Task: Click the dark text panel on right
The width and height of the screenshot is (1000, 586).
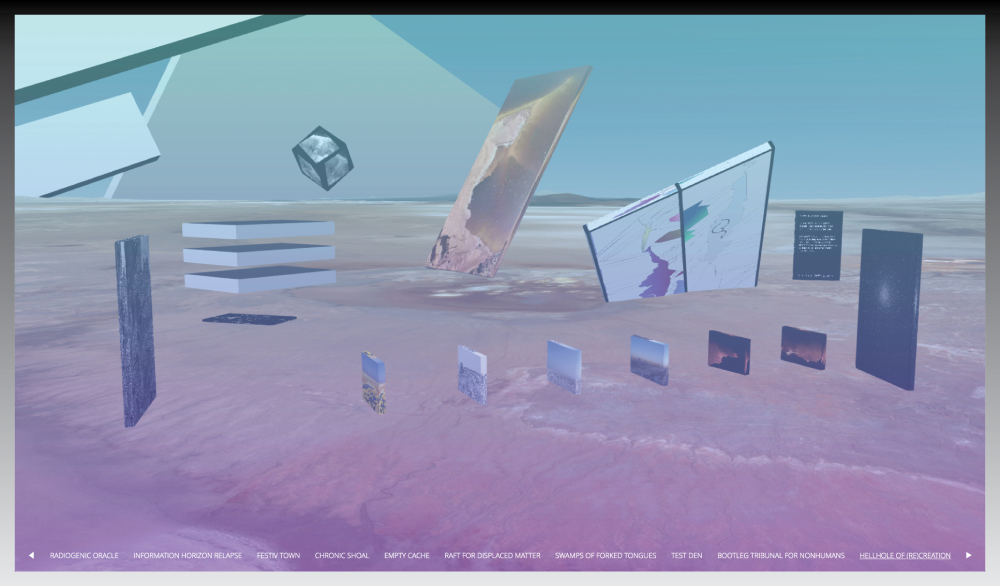Action: 817,245
